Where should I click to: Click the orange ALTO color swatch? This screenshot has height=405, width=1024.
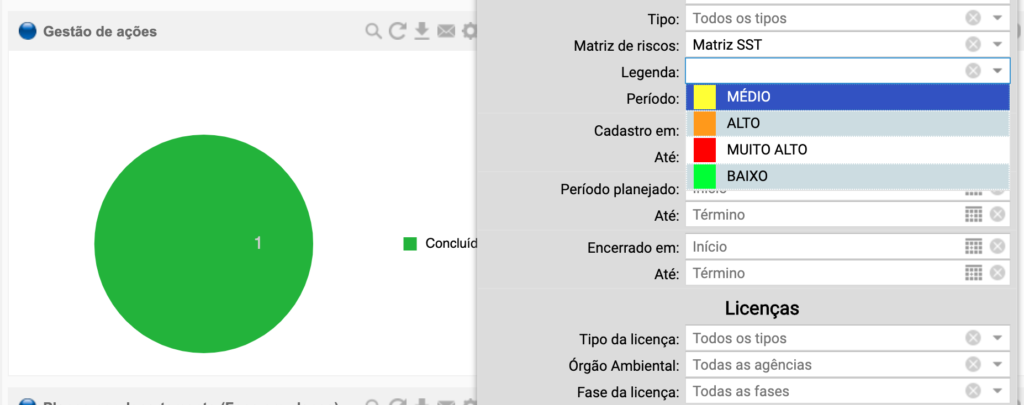click(x=704, y=123)
